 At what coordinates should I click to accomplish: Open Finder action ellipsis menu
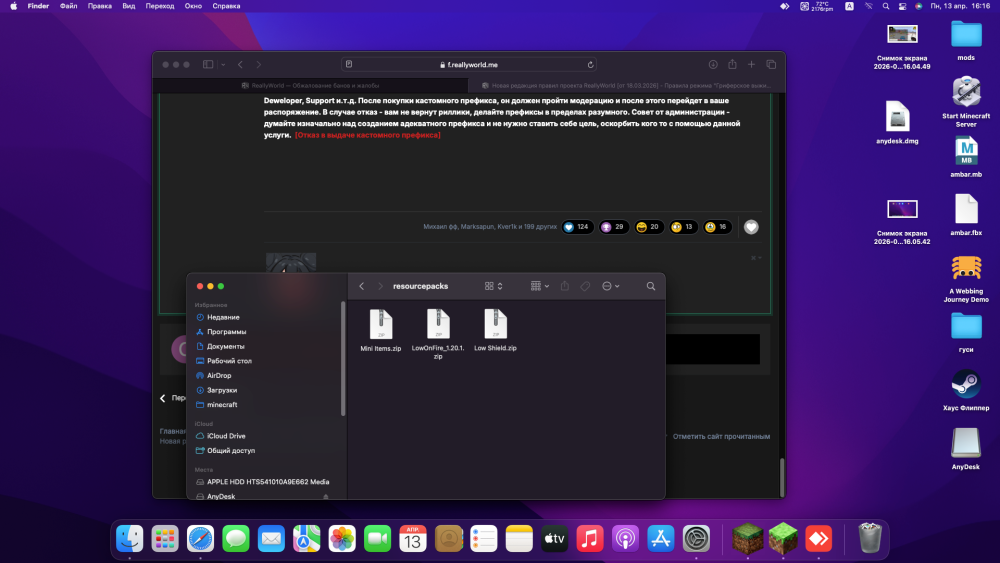tap(610, 286)
